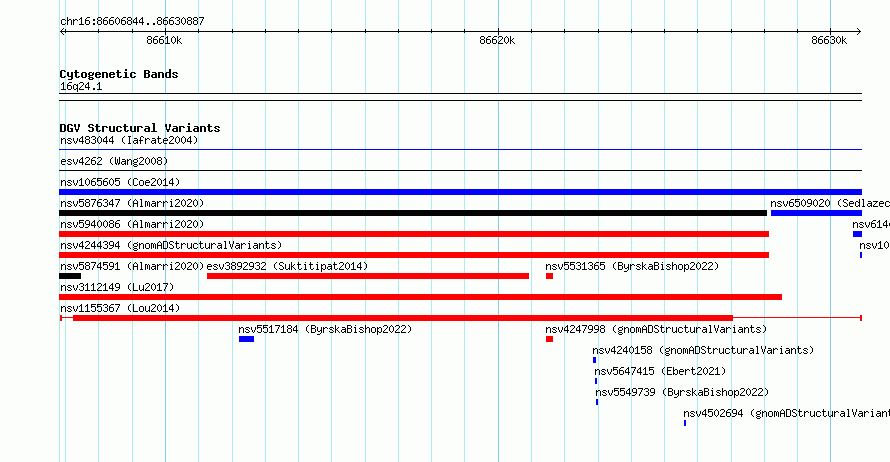Viewport: 890px width, 462px height.
Task: Select the nsv4244394 gnomADStructuralVariants label
Action: click(x=171, y=245)
